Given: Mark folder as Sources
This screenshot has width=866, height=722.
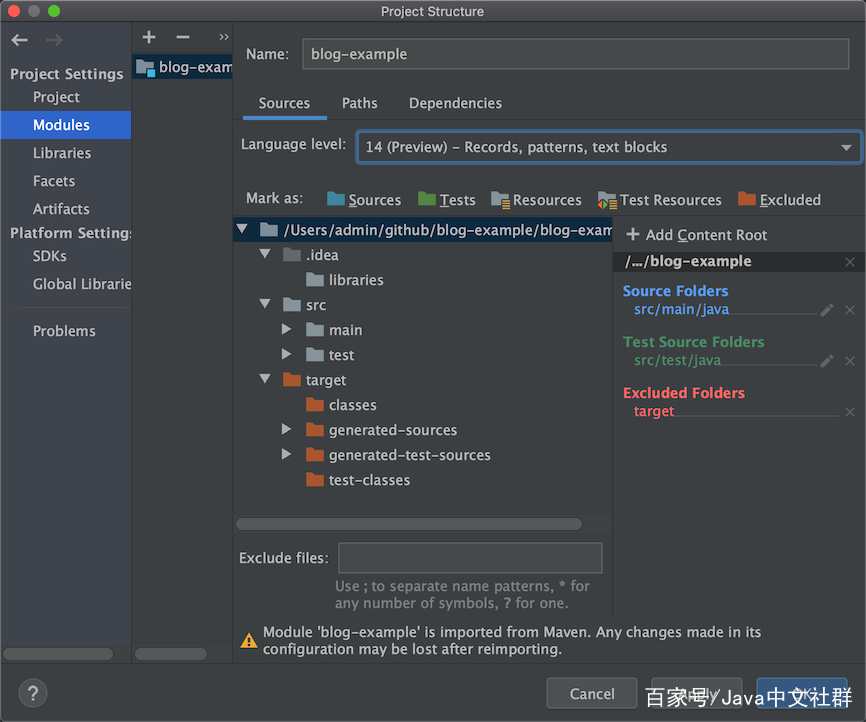Looking at the screenshot, I should click(364, 199).
